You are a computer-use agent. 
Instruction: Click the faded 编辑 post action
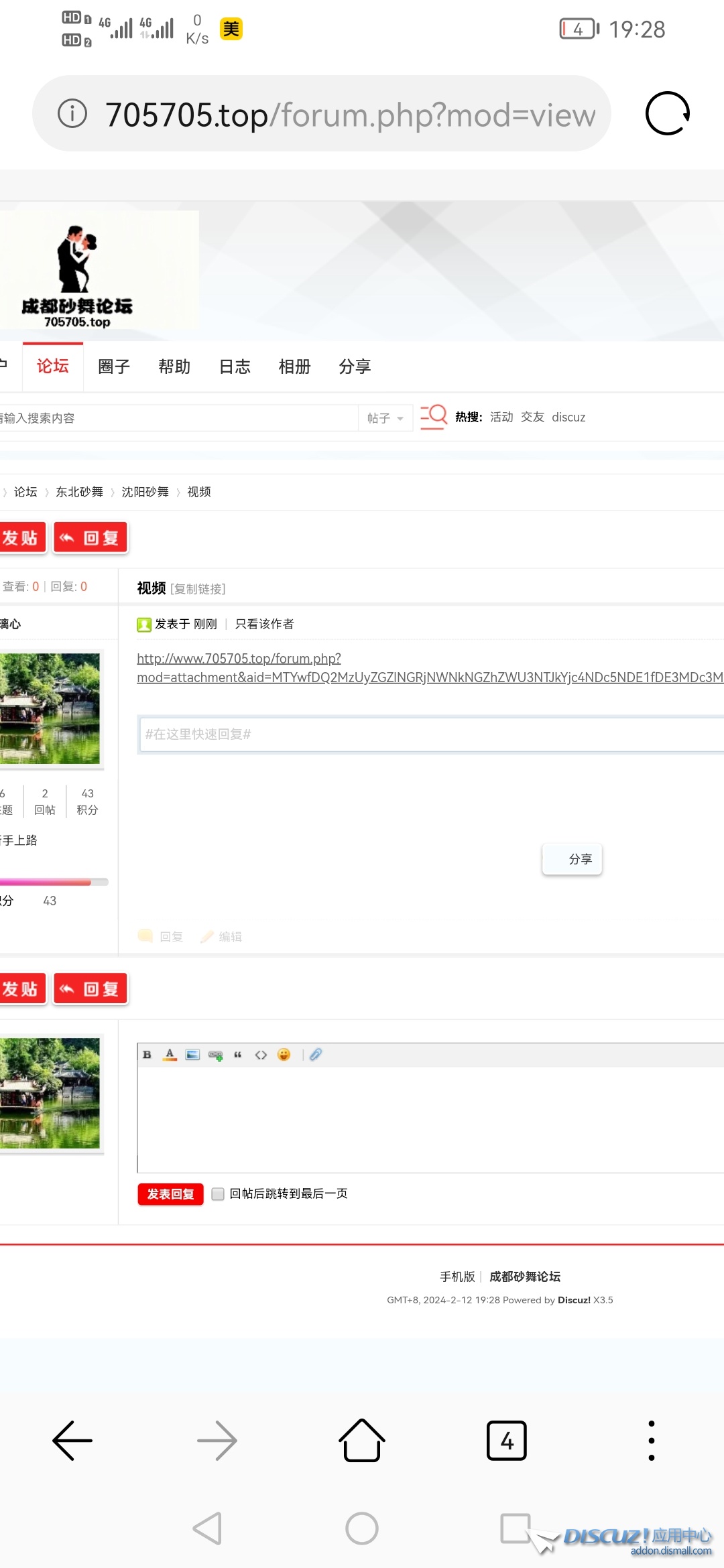coord(221,937)
